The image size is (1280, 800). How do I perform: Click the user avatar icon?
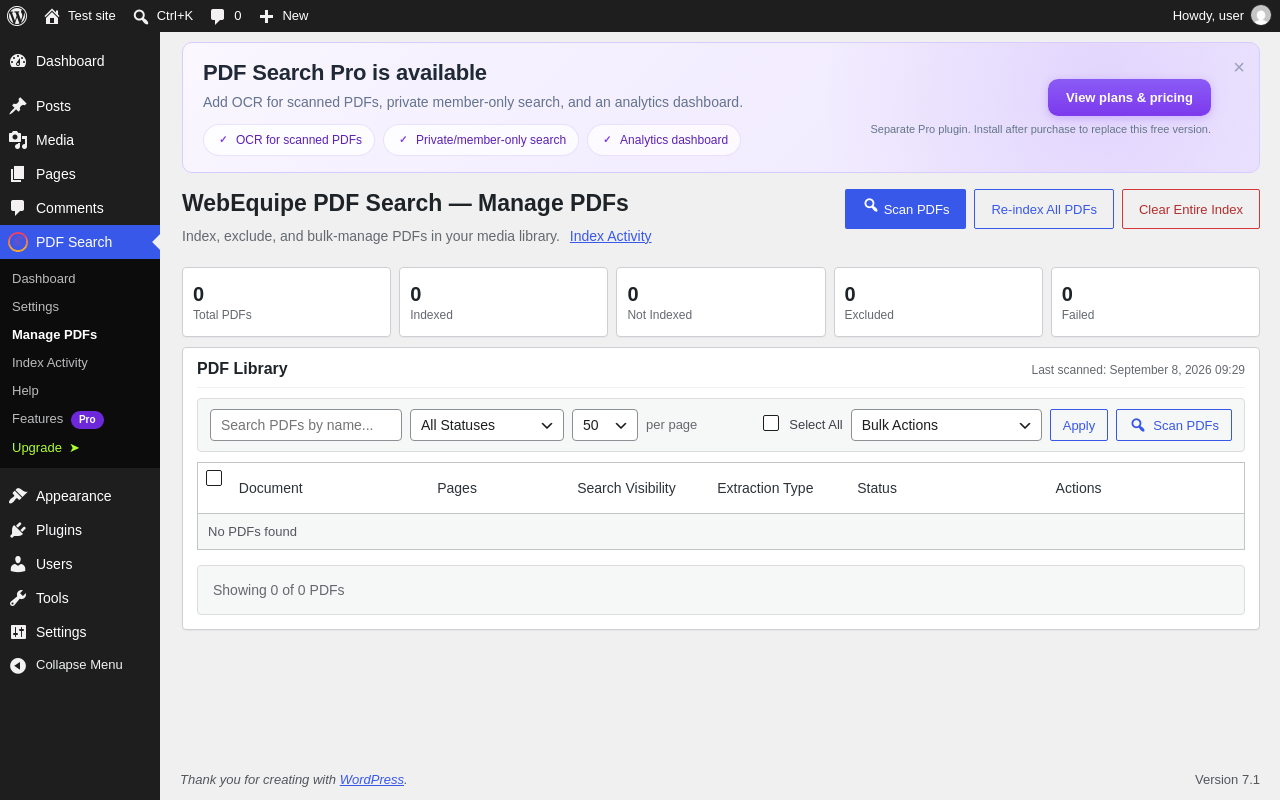point(1261,15)
